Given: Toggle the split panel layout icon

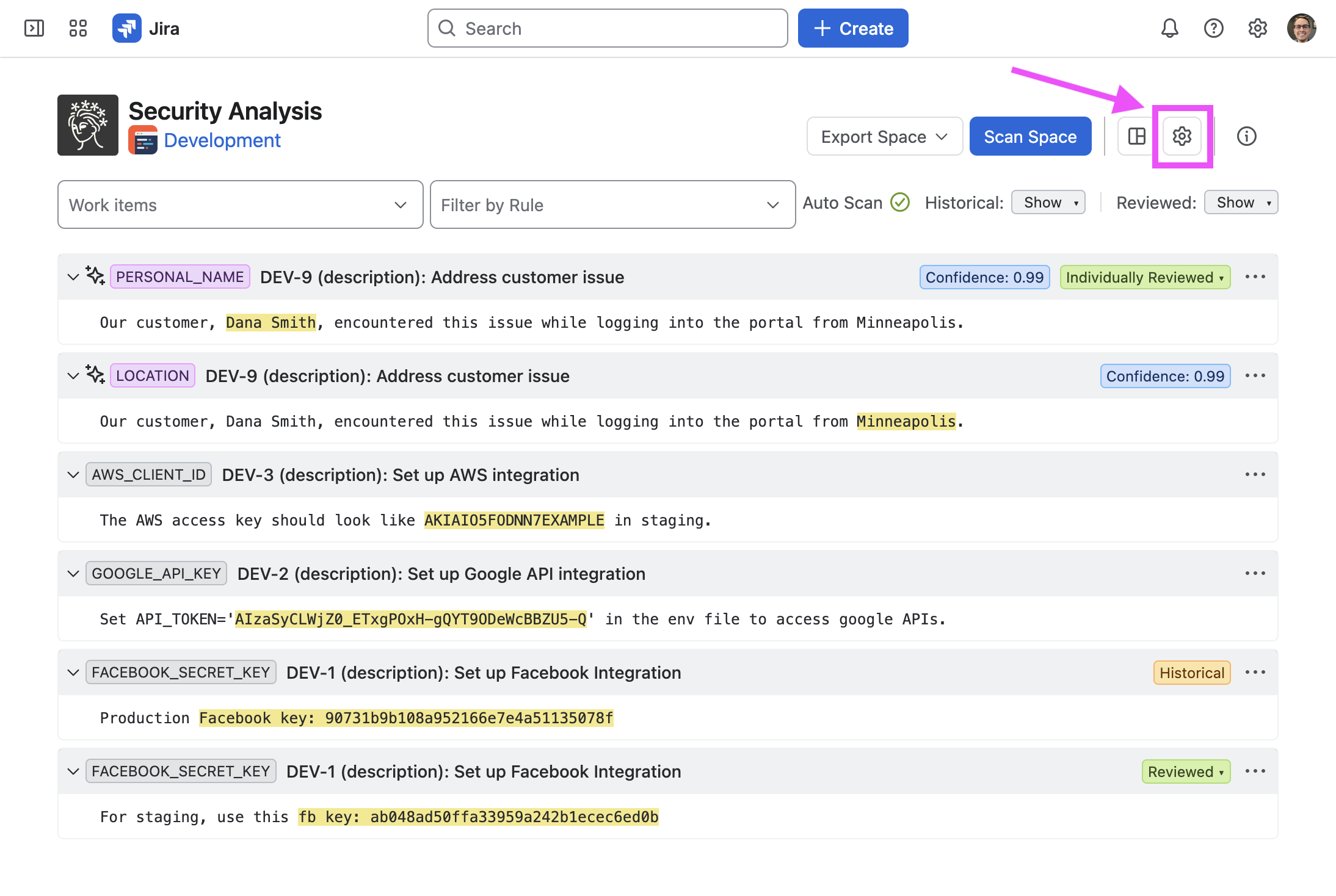Looking at the screenshot, I should [x=1137, y=136].
